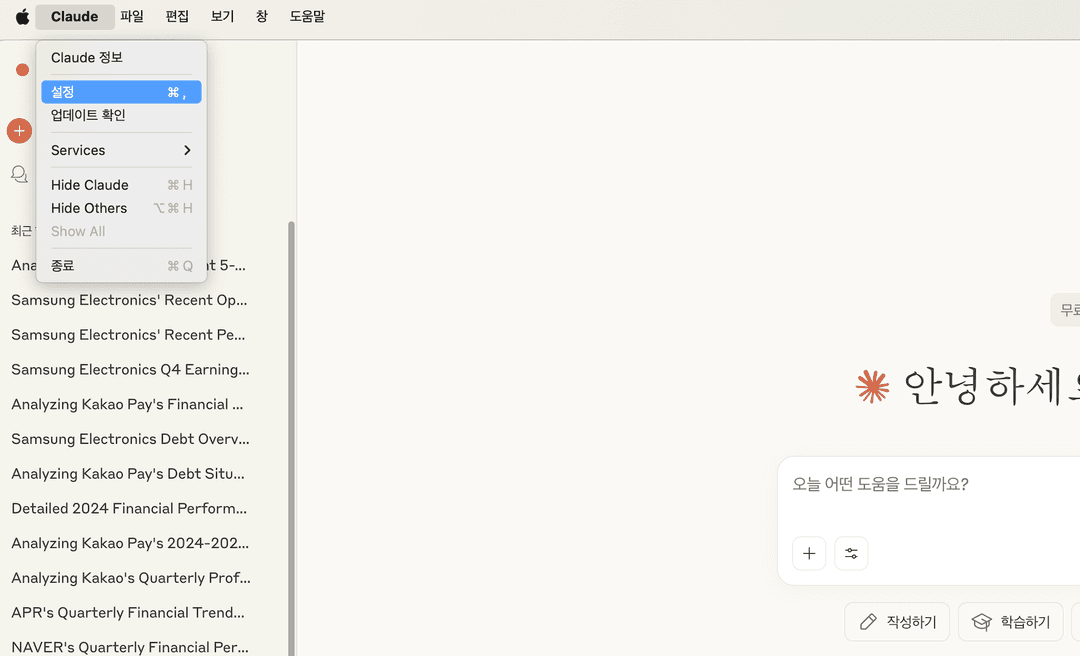This screenshot has width=1080, height=656.
Task: Open chat Analyzing Kakao Pay's Debt Situ...
Action: pos(128,474)
